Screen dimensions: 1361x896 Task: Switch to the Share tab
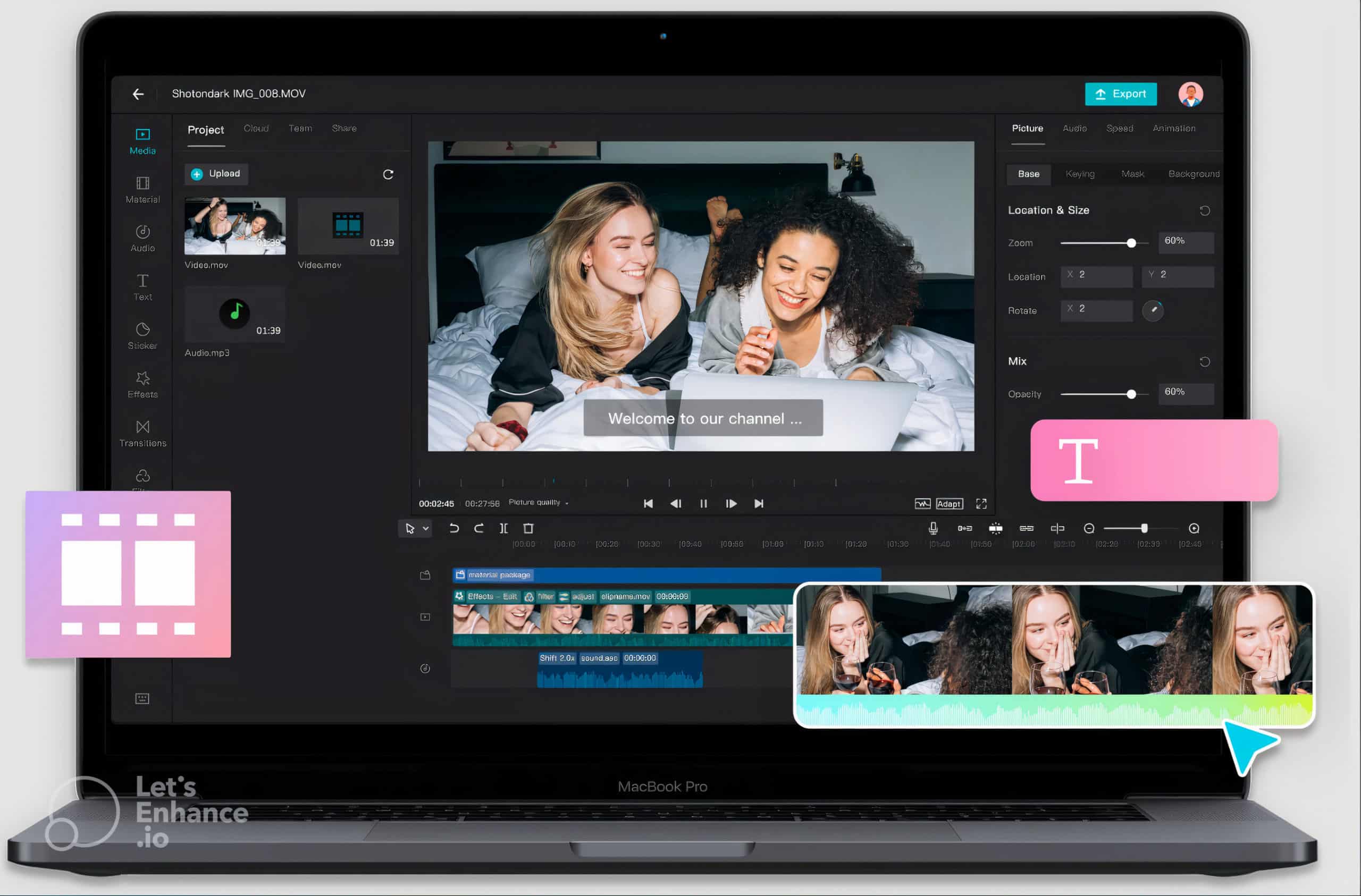coord(343,128)
